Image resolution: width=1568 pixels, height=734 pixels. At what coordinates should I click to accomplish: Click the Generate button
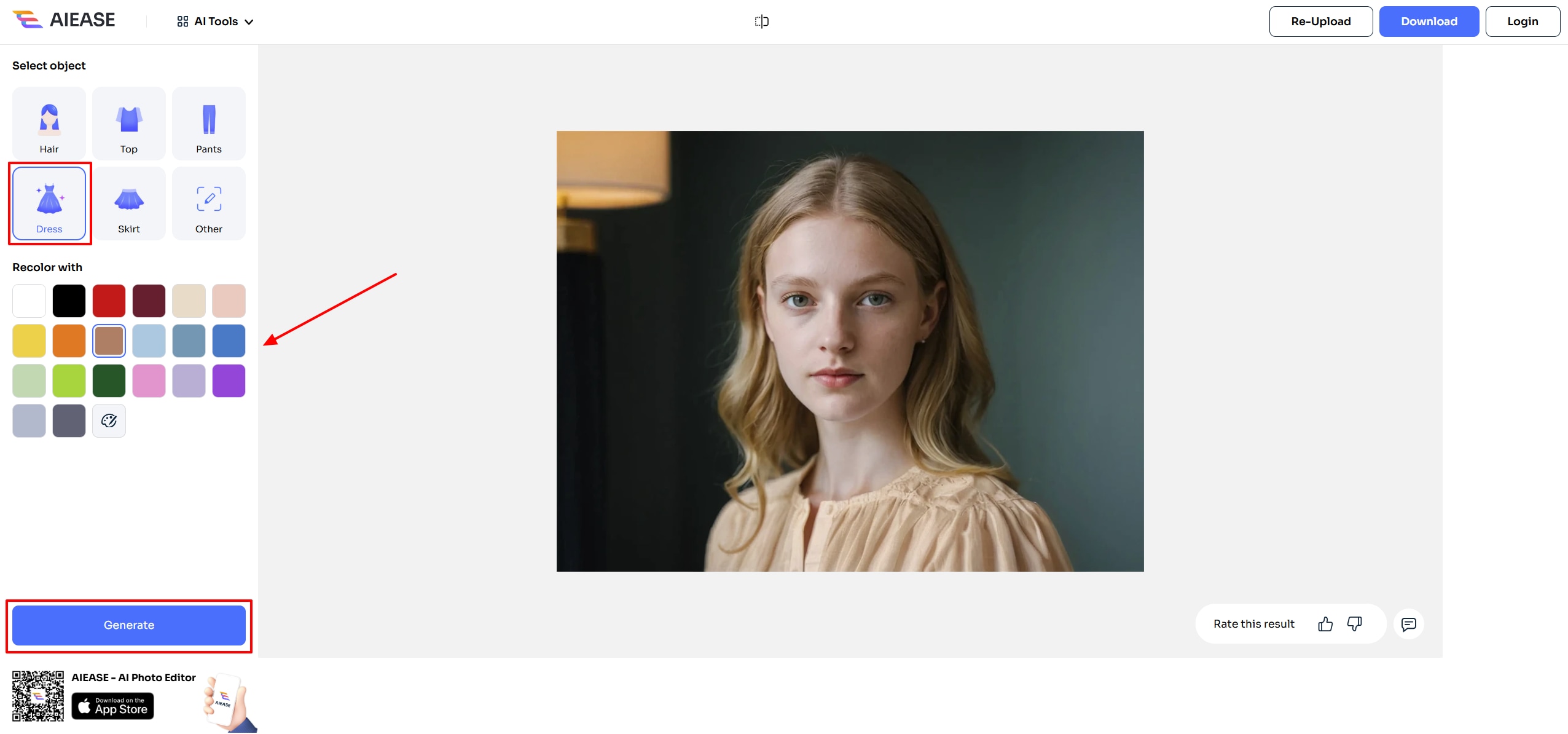128,624
